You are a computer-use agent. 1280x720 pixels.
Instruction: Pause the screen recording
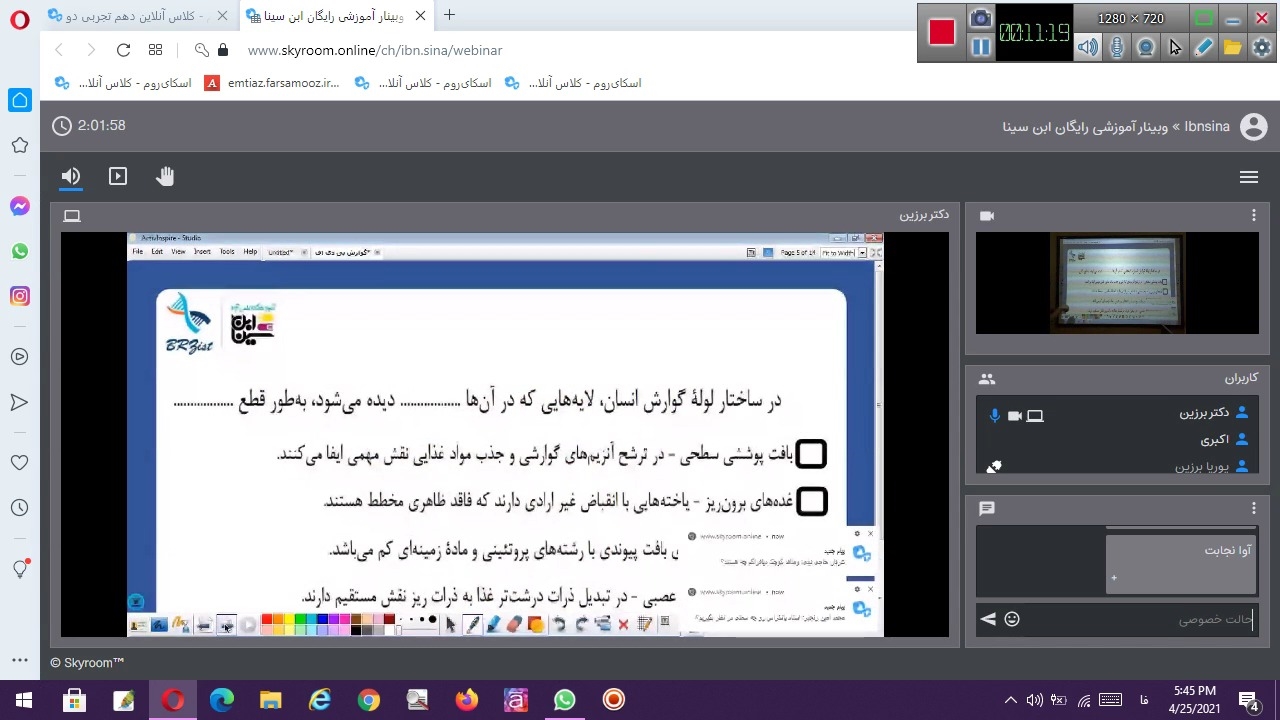click(x=981, y=47)
